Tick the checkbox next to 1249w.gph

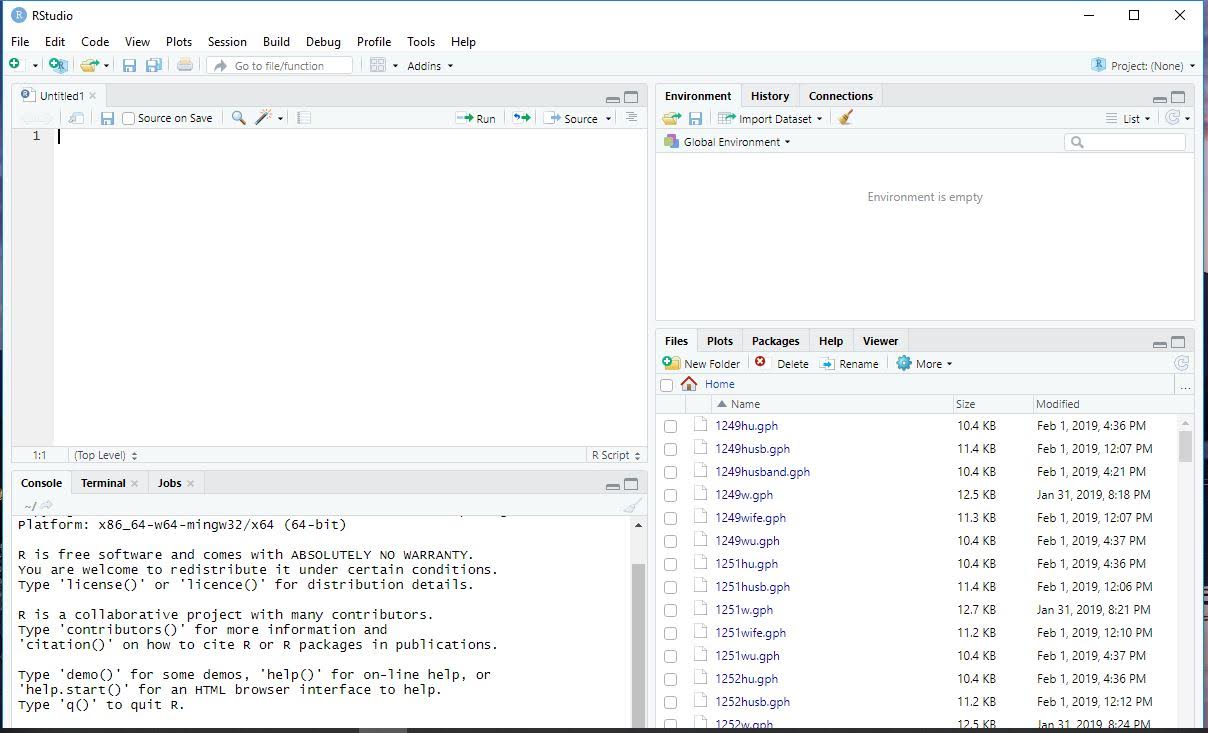pyautogui.click(x=670, y=495)
